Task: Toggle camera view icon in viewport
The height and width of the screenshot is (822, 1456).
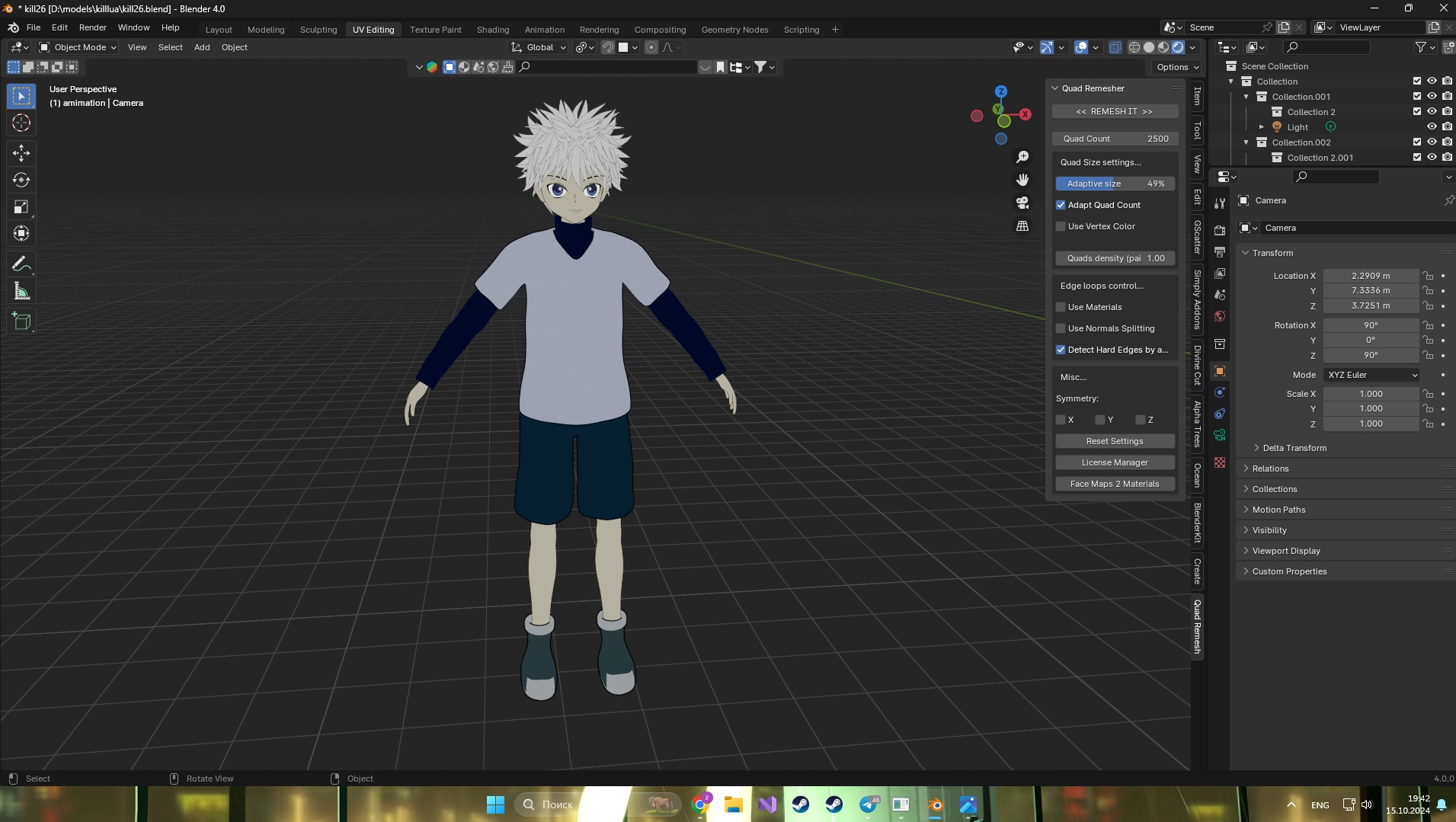Action: [x=1022, y=203]
